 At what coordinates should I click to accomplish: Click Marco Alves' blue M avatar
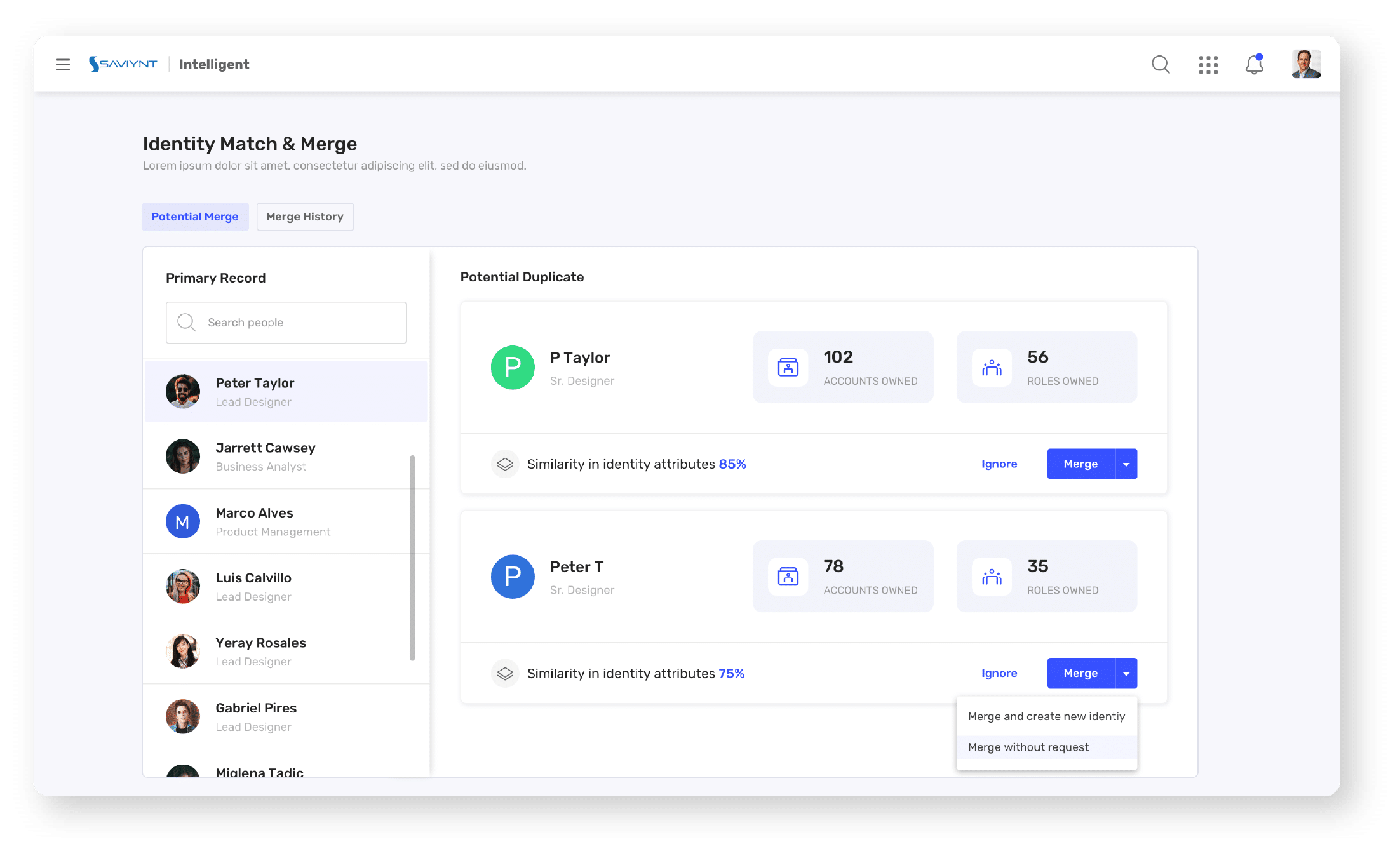[x=183, y=521]
